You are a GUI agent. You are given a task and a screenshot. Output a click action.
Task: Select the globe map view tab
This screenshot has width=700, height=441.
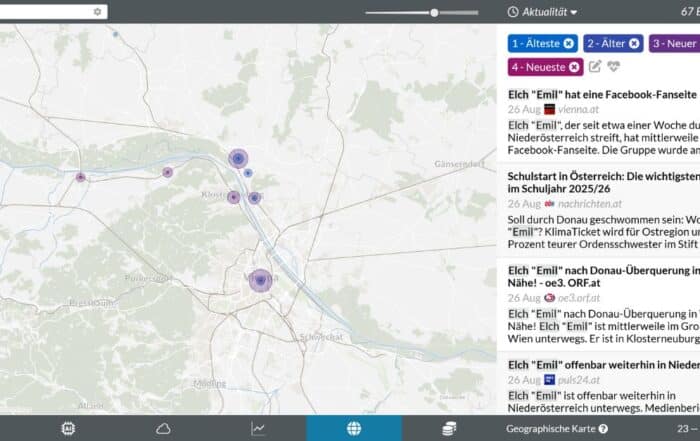[353, 428]
